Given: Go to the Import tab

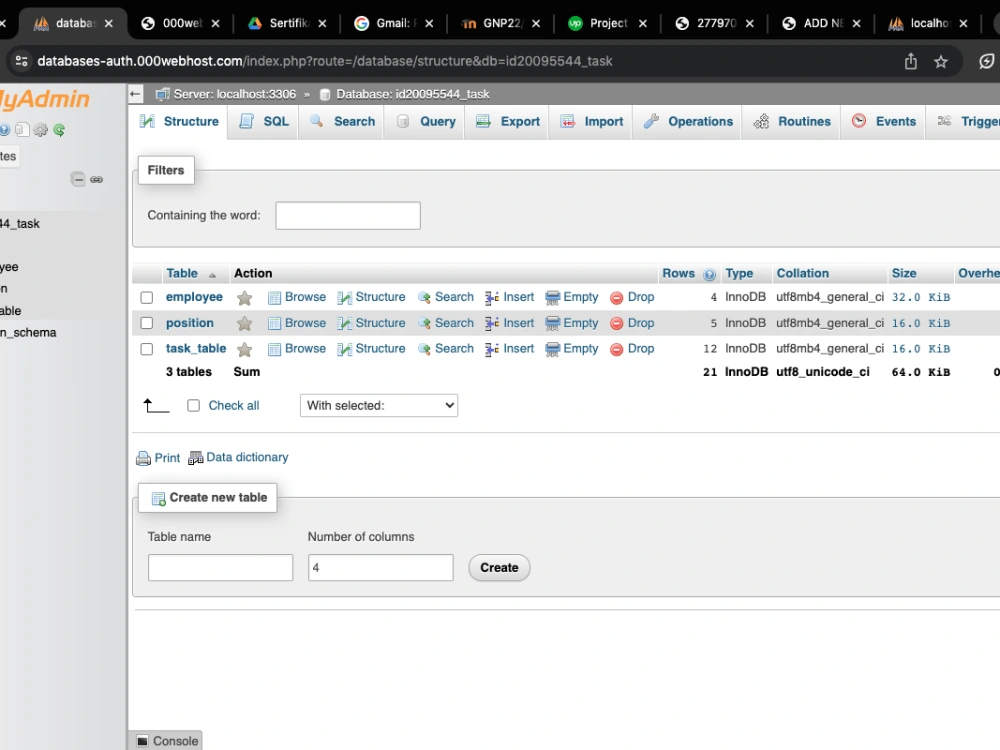Looking at the screenshot, I should (x=591, y=122).
